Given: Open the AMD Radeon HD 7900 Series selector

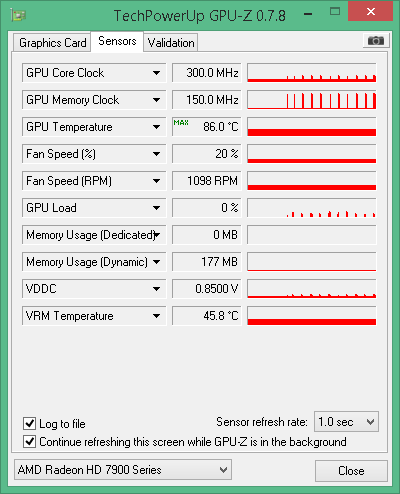Looking at the screenshot, I should (x=123, y=470).
